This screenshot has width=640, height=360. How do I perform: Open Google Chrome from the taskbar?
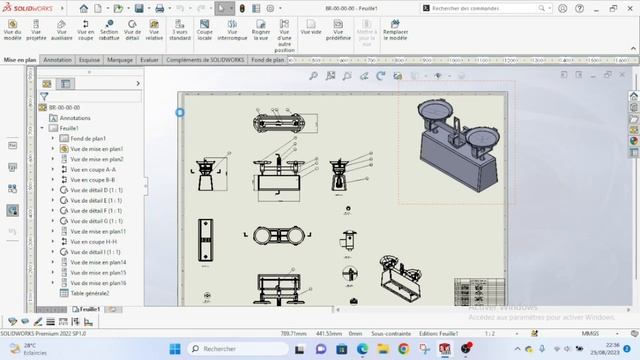[404, 349]
